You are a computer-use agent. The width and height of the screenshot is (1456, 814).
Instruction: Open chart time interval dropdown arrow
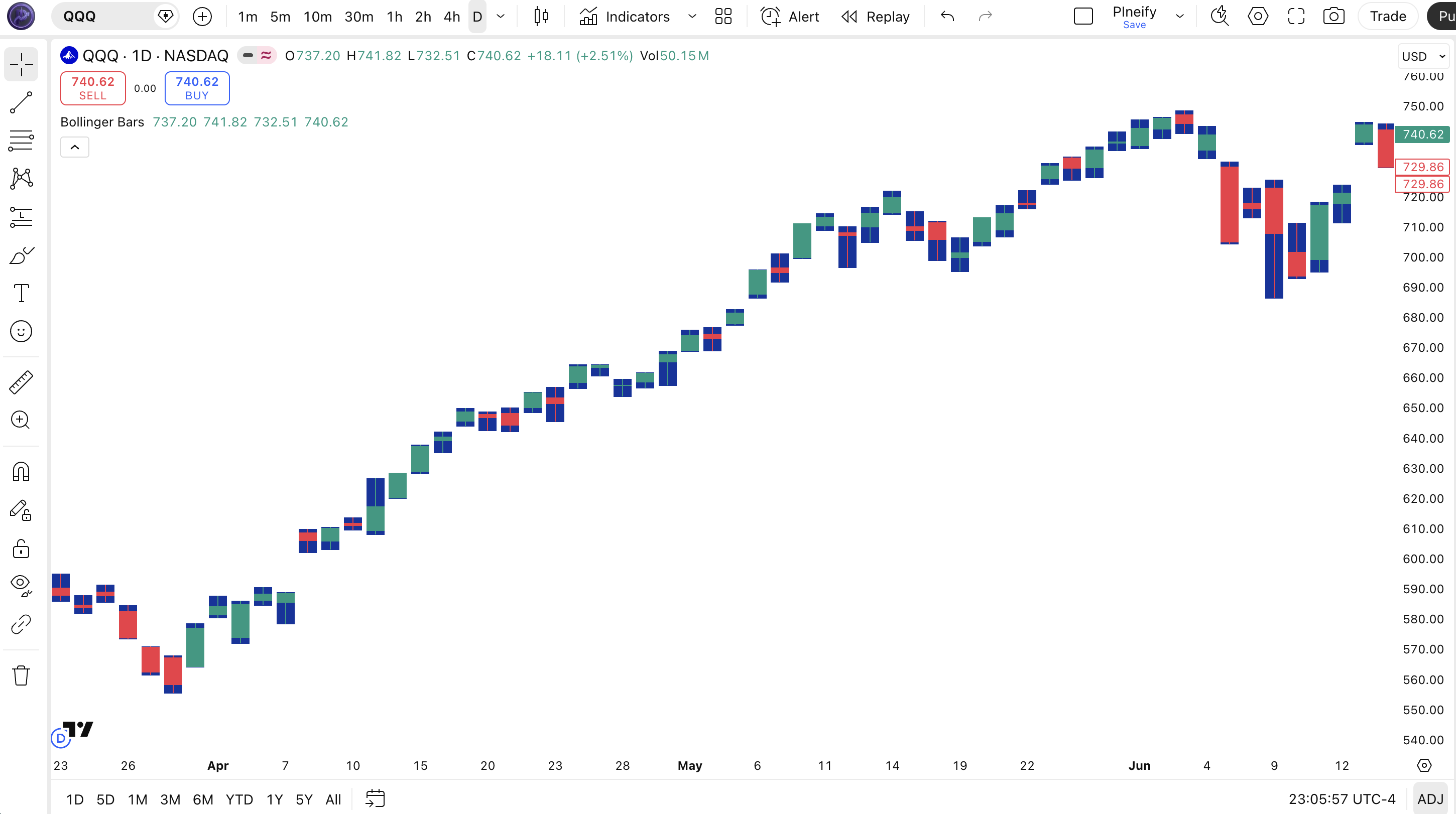pyautogui.click(x=500, y=17)
